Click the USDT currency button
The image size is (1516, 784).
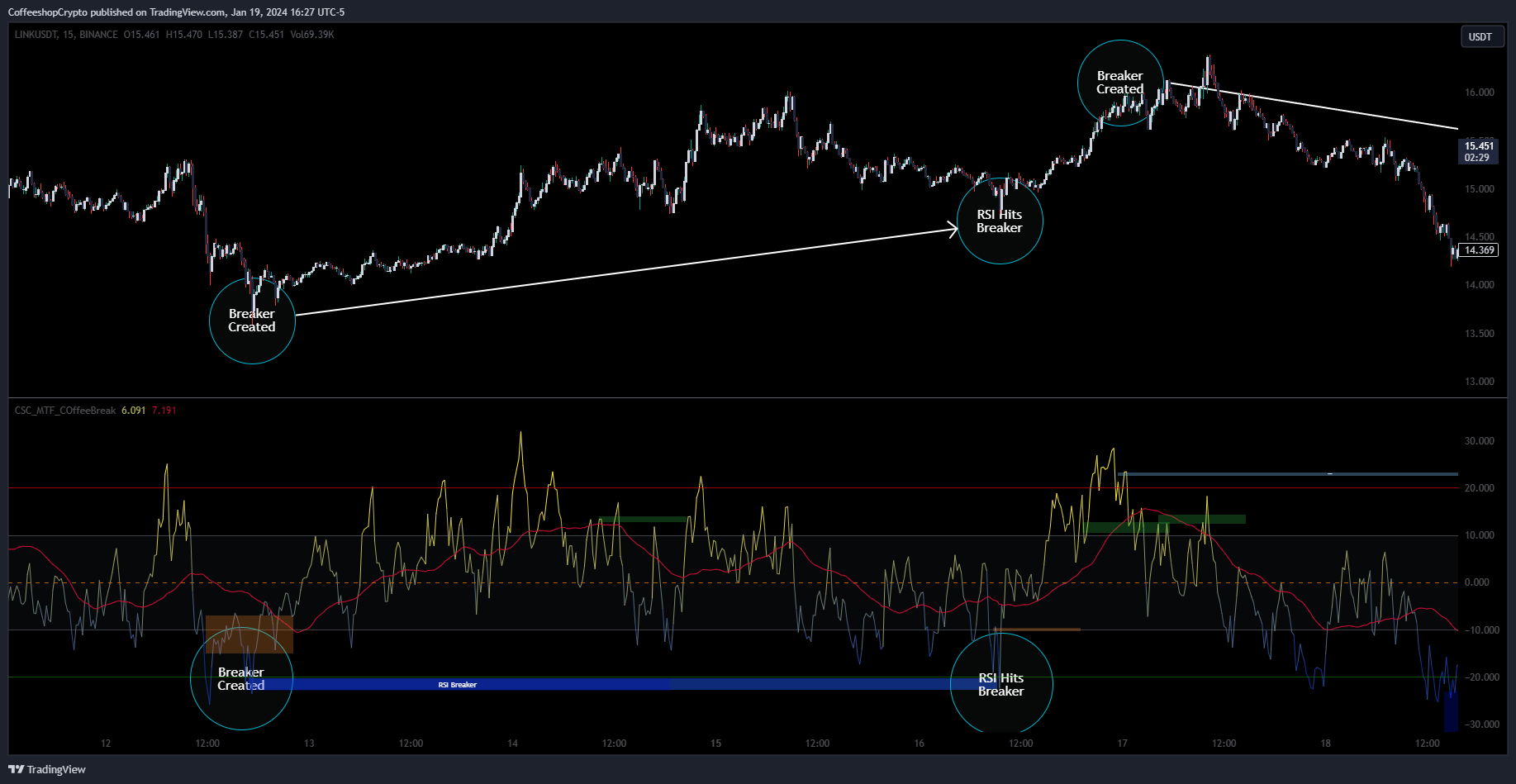click(x=1480, y=36)
